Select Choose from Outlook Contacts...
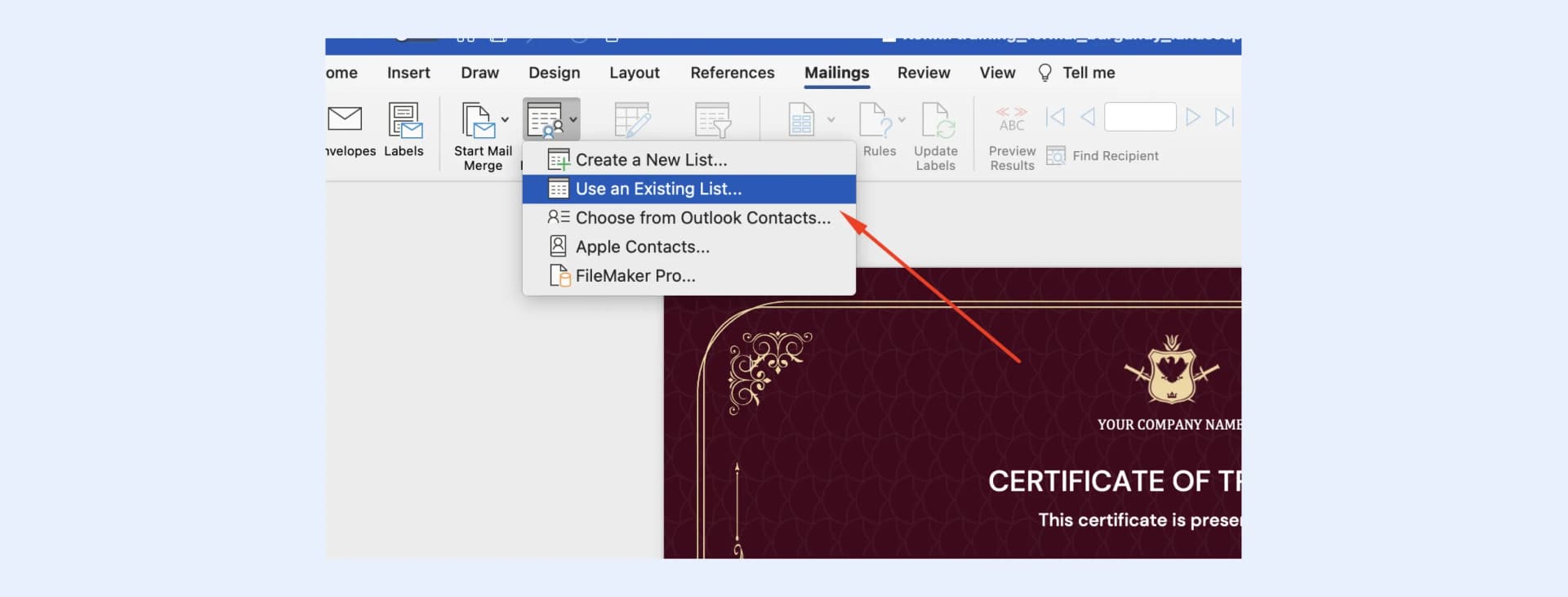 pos(689,218)
